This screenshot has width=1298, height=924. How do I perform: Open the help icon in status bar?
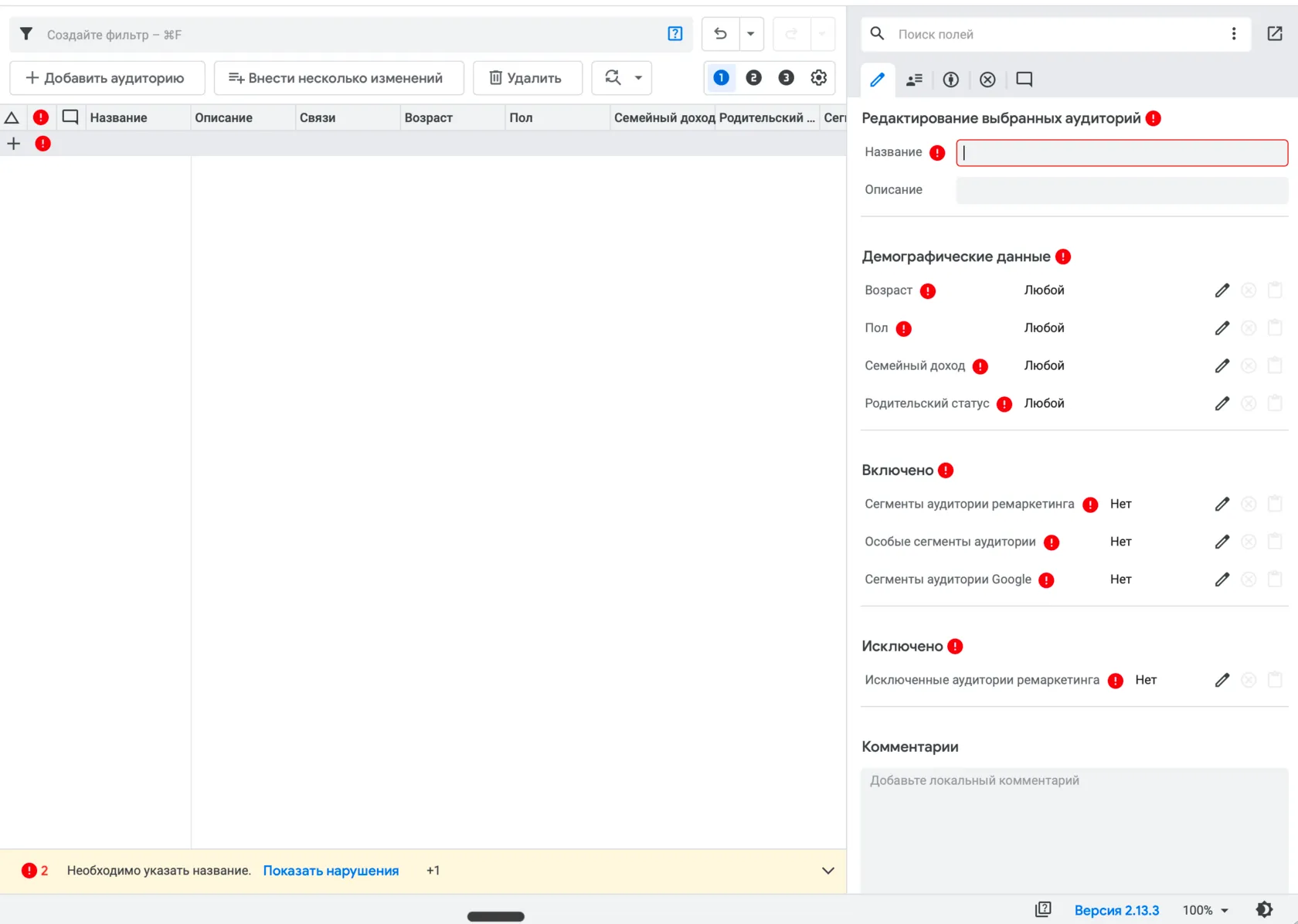click(1043, 909)
